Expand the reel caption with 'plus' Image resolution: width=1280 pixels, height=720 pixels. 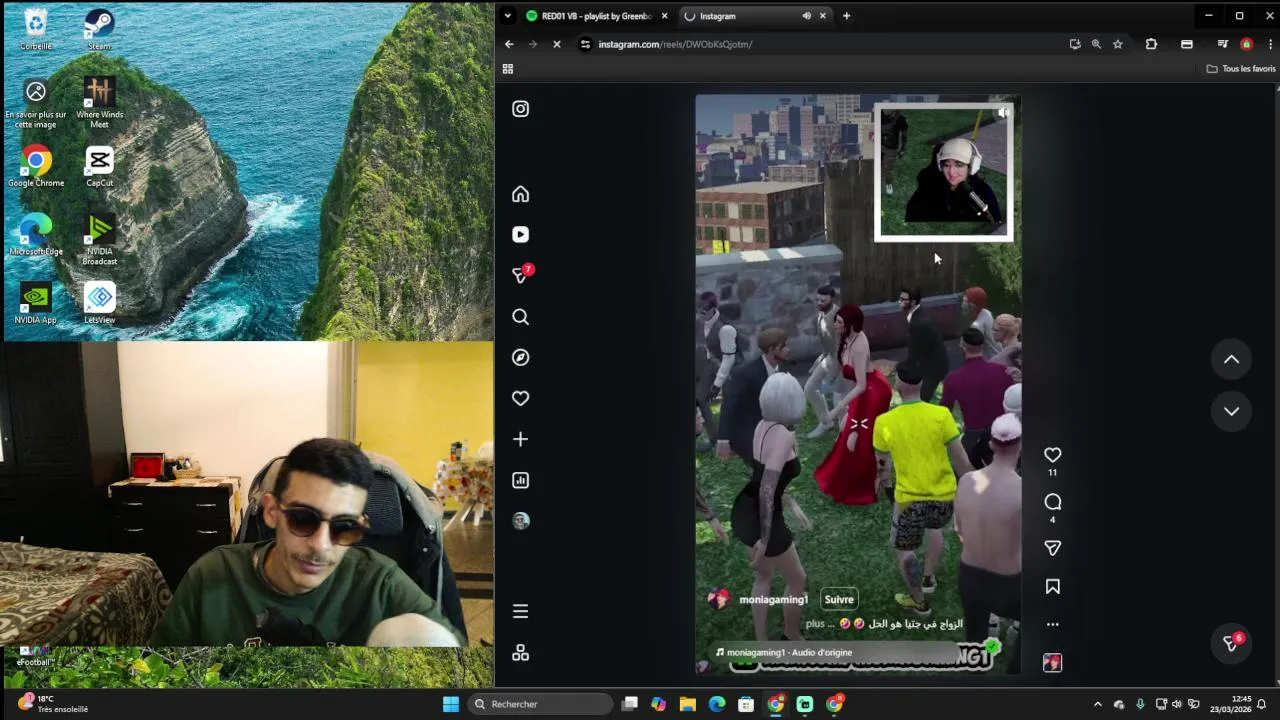click(x=815, y=624)
